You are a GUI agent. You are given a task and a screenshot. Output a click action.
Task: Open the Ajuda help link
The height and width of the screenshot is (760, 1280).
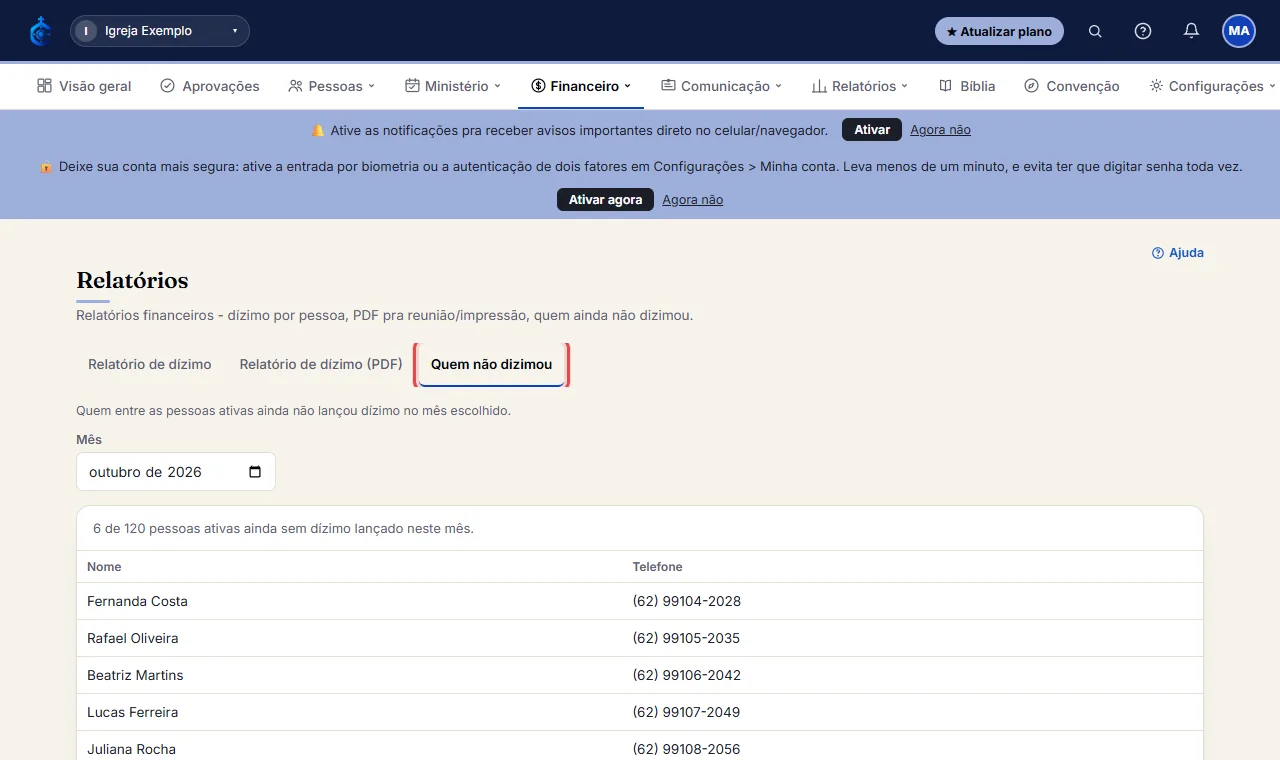coord(1178,253)
